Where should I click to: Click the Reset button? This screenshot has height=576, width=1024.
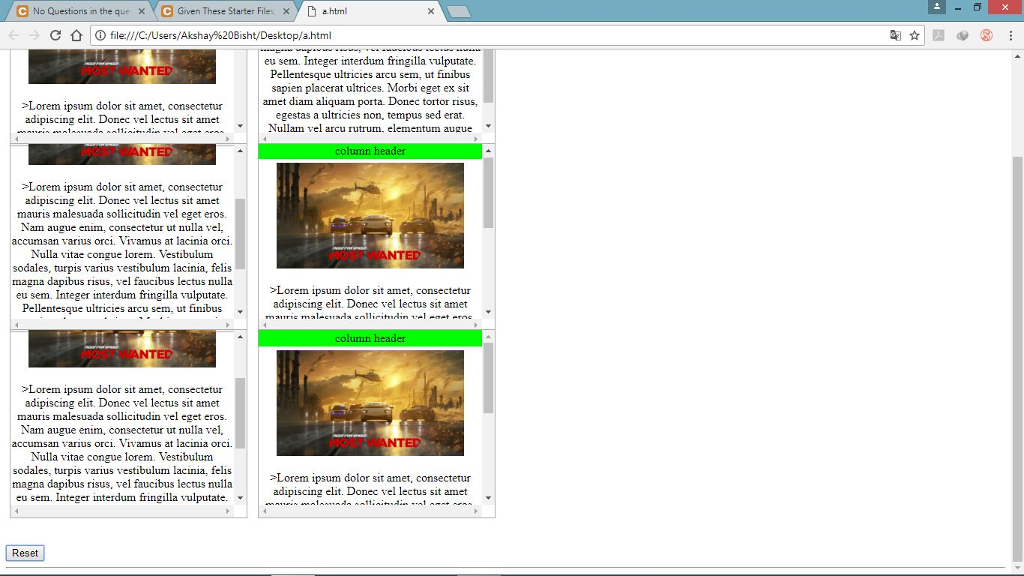(25, 553)
